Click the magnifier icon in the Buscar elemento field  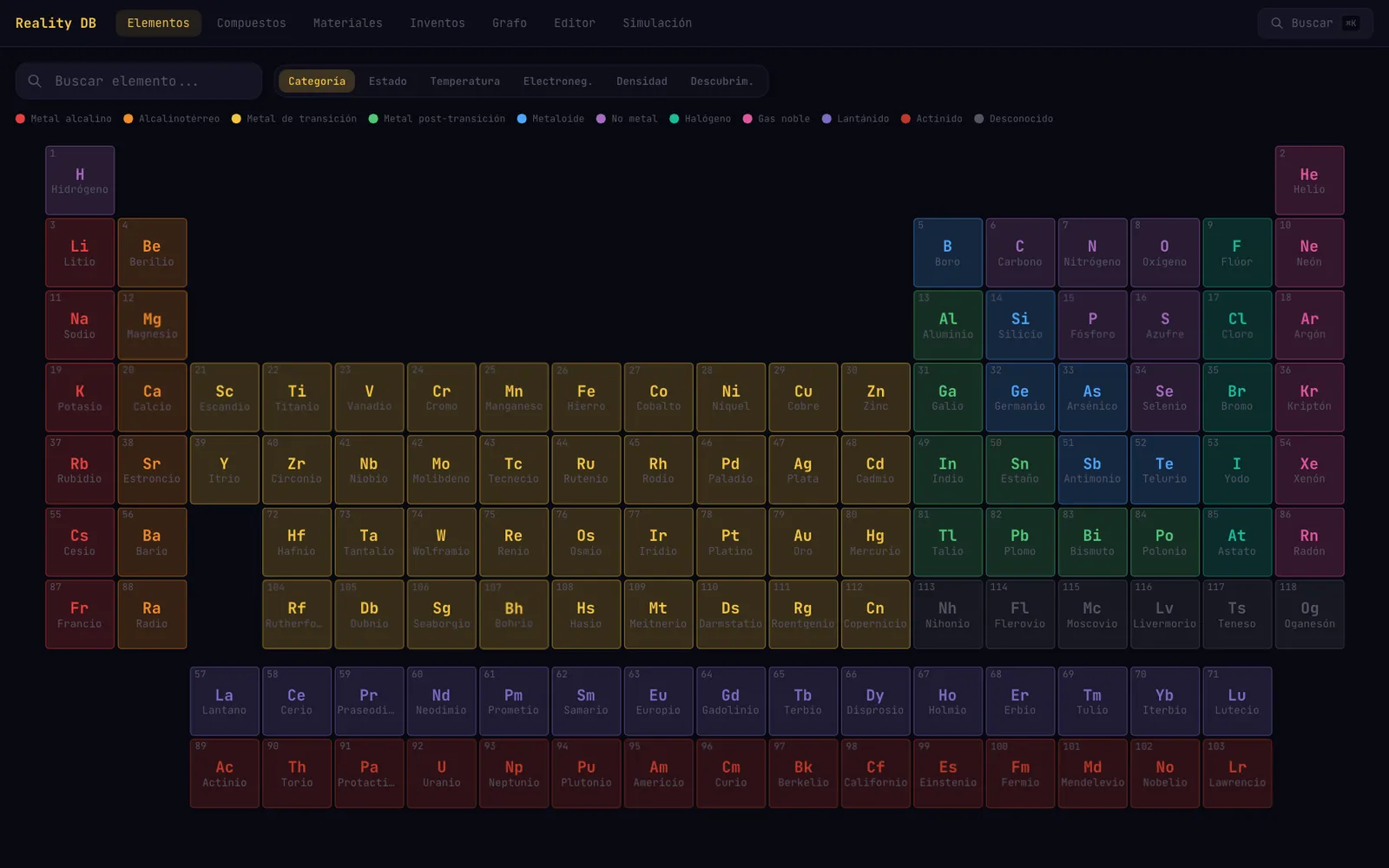click(x=35, y=81)
